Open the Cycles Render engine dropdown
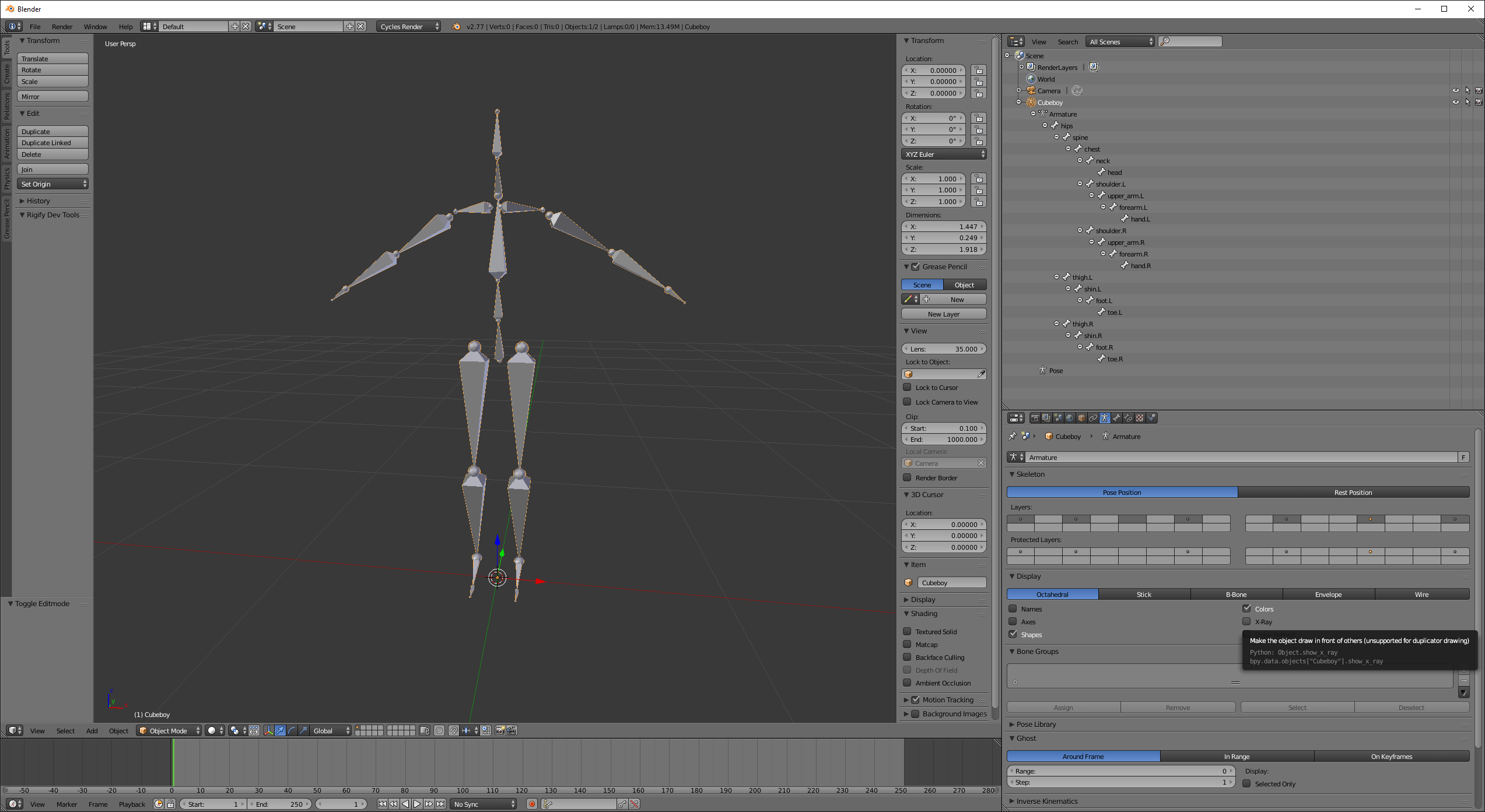The image size is (1485, 812). [x=408, y=26]
